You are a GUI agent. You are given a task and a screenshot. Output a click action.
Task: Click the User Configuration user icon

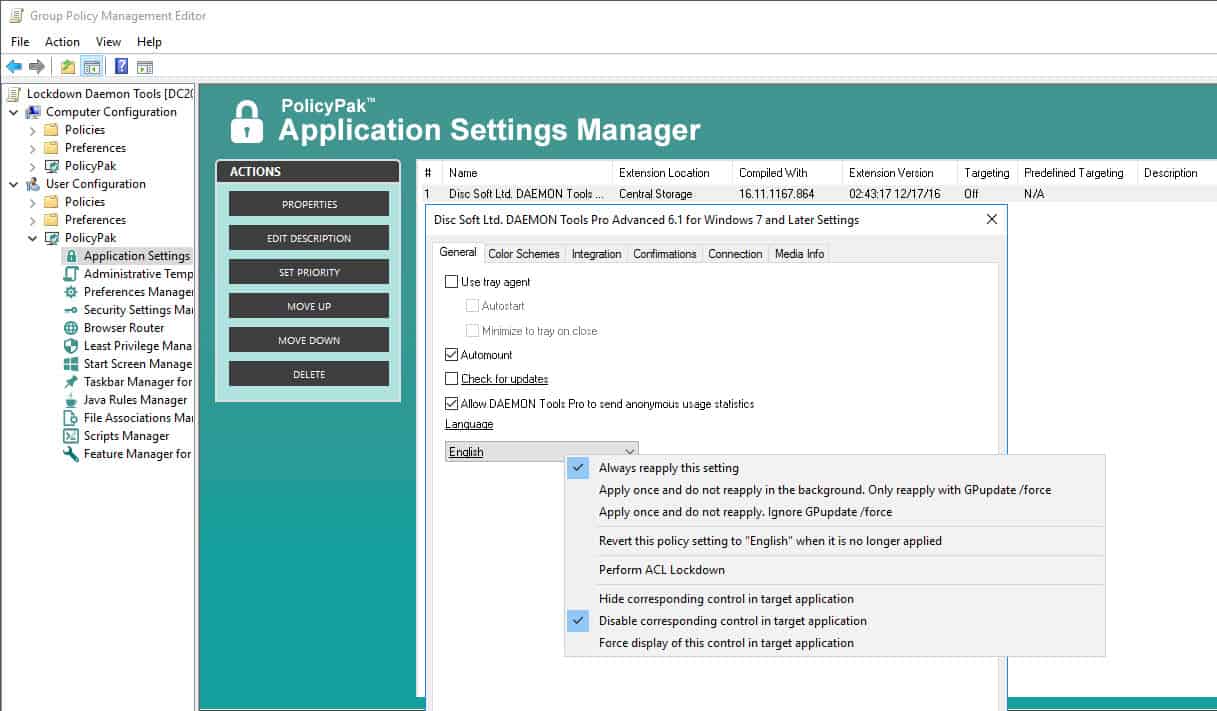click(x=33, y=184)
